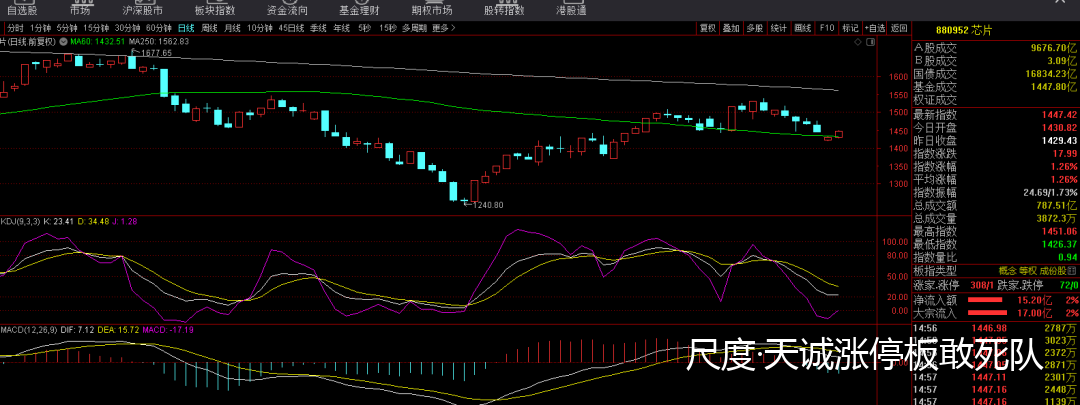Toggle the 画线 drawing mode
Viewport: 1080px width, 405px height.
pos(802,28)
